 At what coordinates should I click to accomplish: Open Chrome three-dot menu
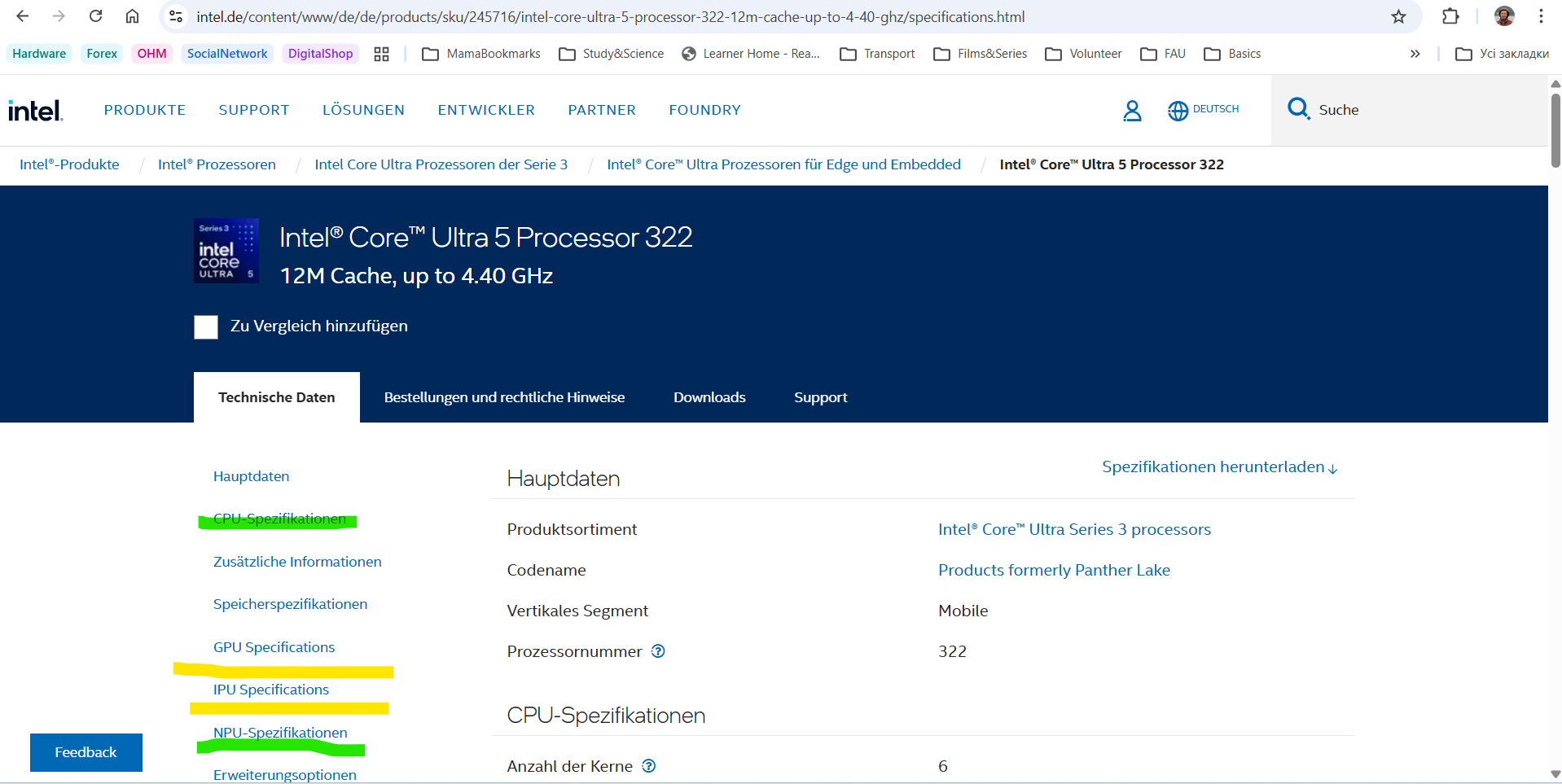pyautogui.click(x=1541, y=16)
